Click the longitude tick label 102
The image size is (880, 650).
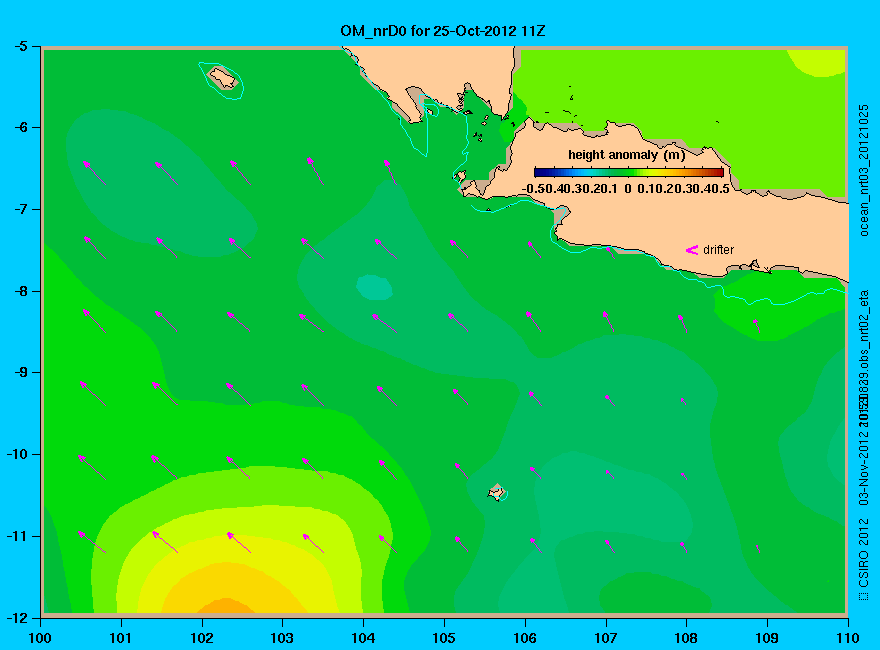point(201,638)
